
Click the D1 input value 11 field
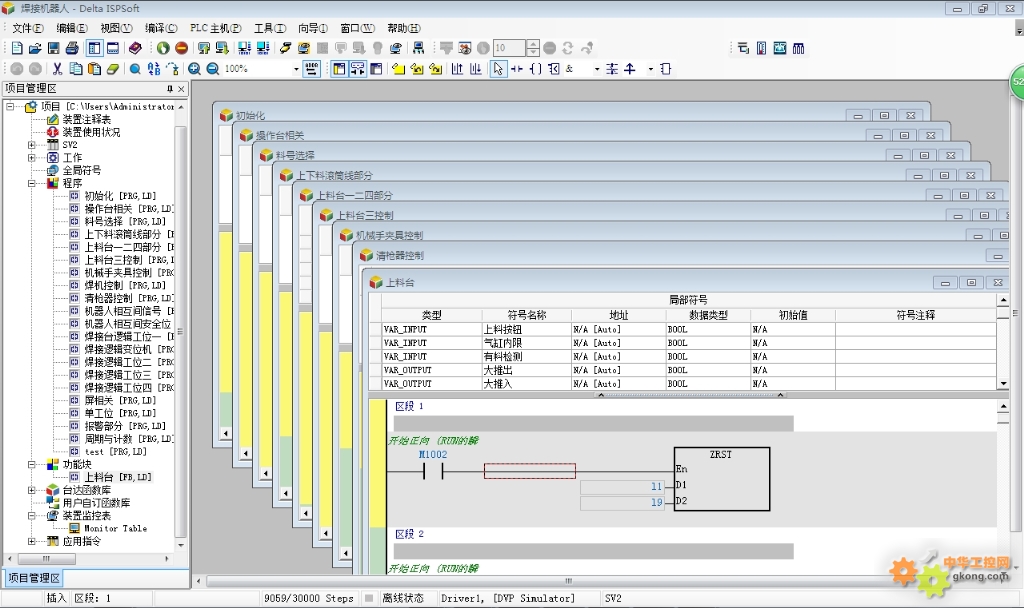click(622, 487)
